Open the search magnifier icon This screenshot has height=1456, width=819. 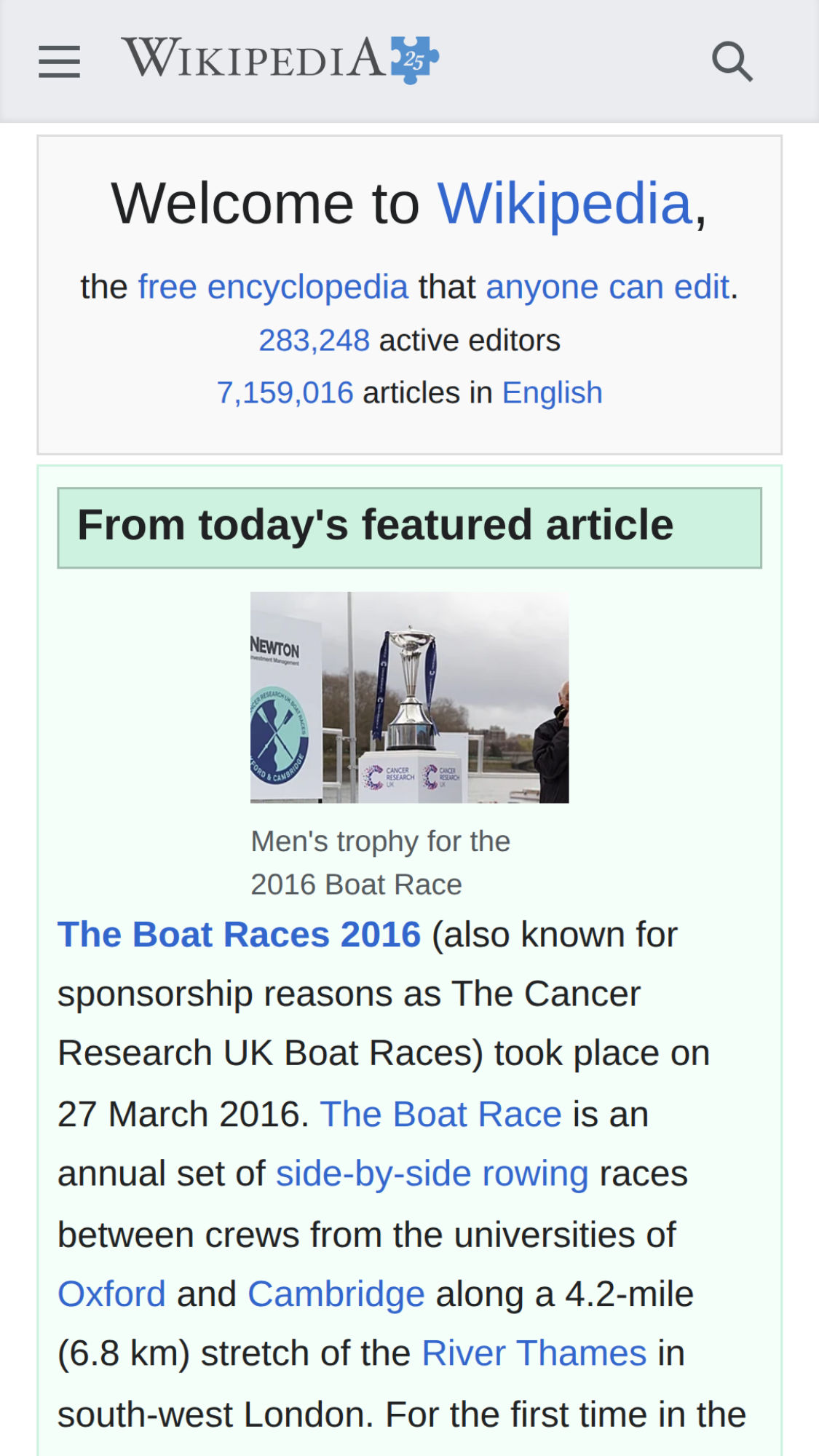tap(732, 61)
